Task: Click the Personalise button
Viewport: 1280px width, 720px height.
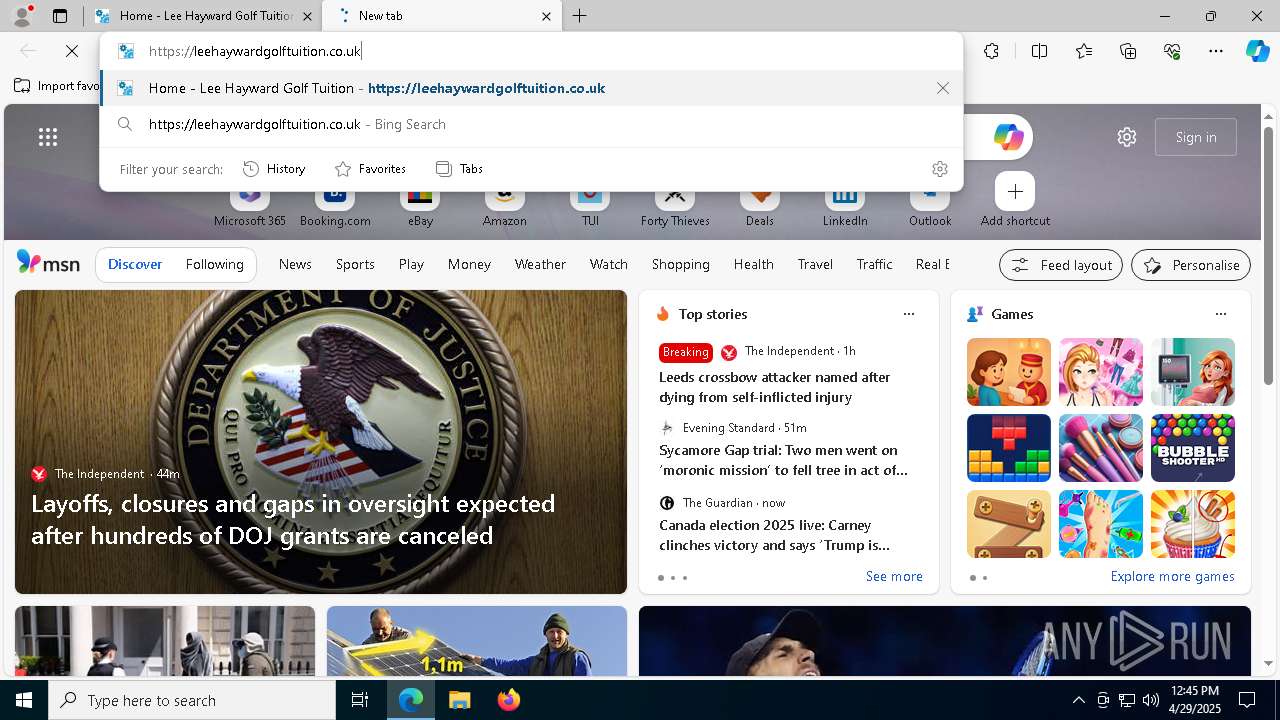Action: coord(1191,265)
